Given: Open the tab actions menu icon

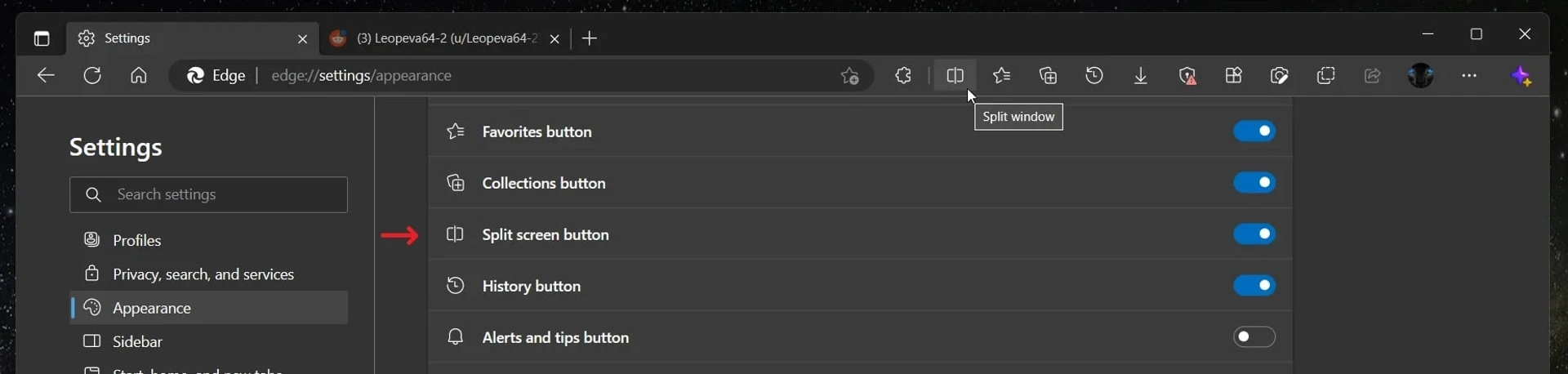Looking at the screenshot, I should tap(42, 38).
